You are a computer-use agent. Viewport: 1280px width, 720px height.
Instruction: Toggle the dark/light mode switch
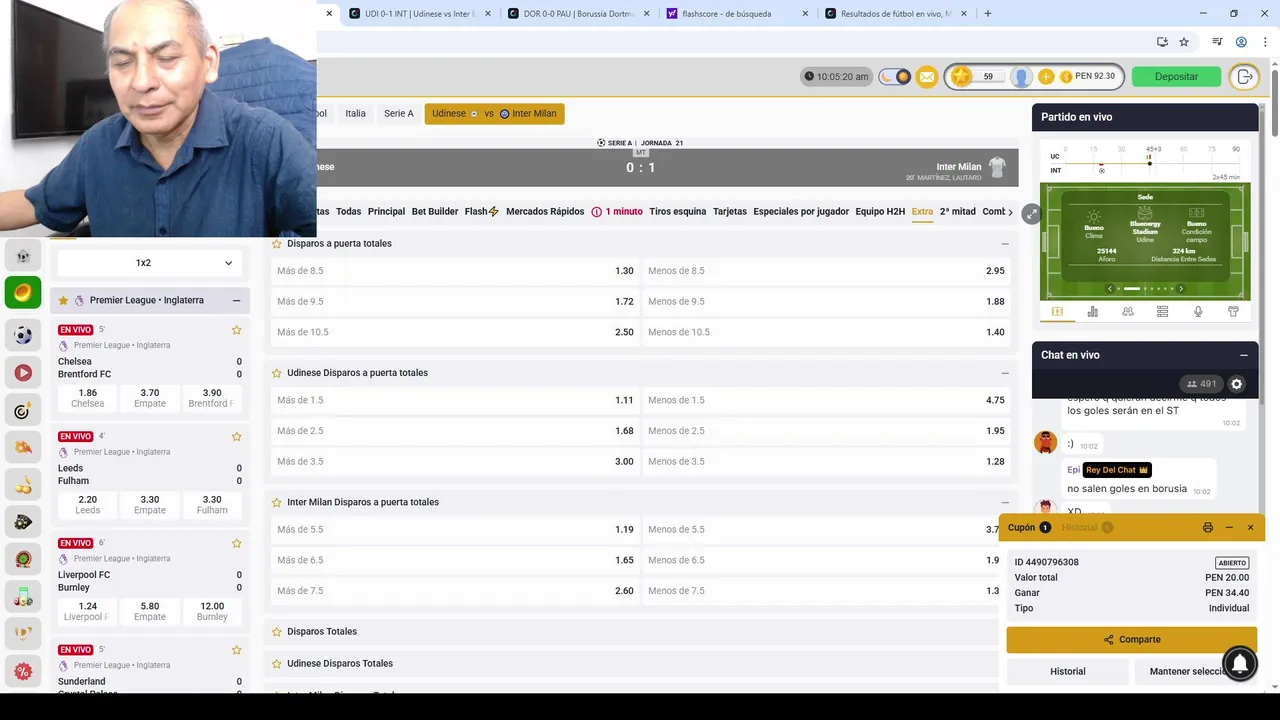click(894, 77)
